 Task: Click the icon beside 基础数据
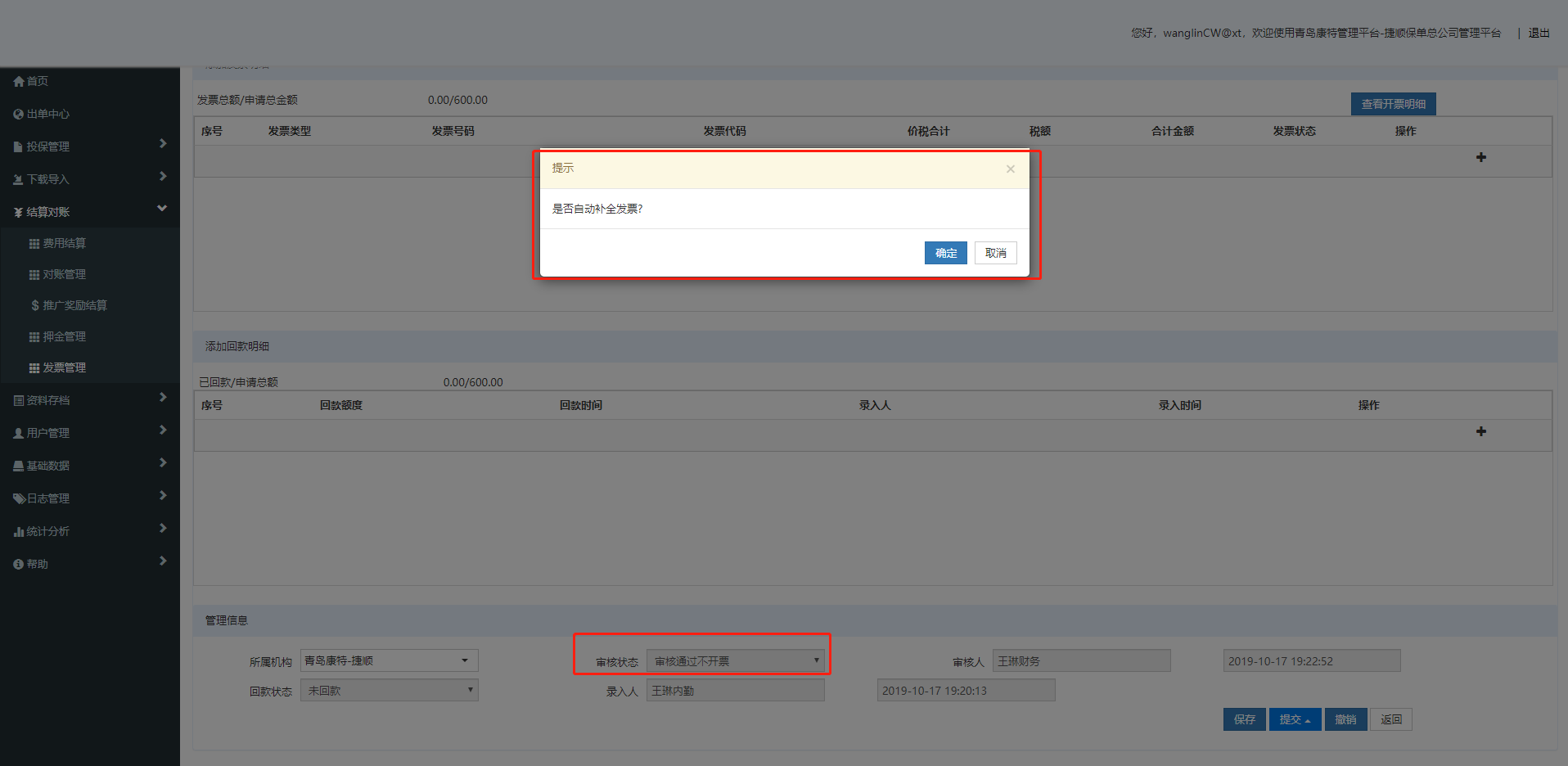click(x=19, y=466)
